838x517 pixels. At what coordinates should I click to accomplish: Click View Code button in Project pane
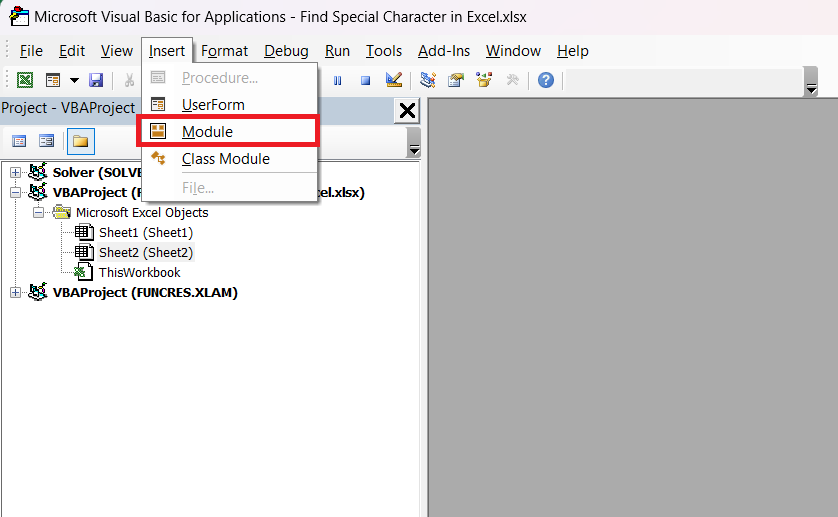[19, 141]
